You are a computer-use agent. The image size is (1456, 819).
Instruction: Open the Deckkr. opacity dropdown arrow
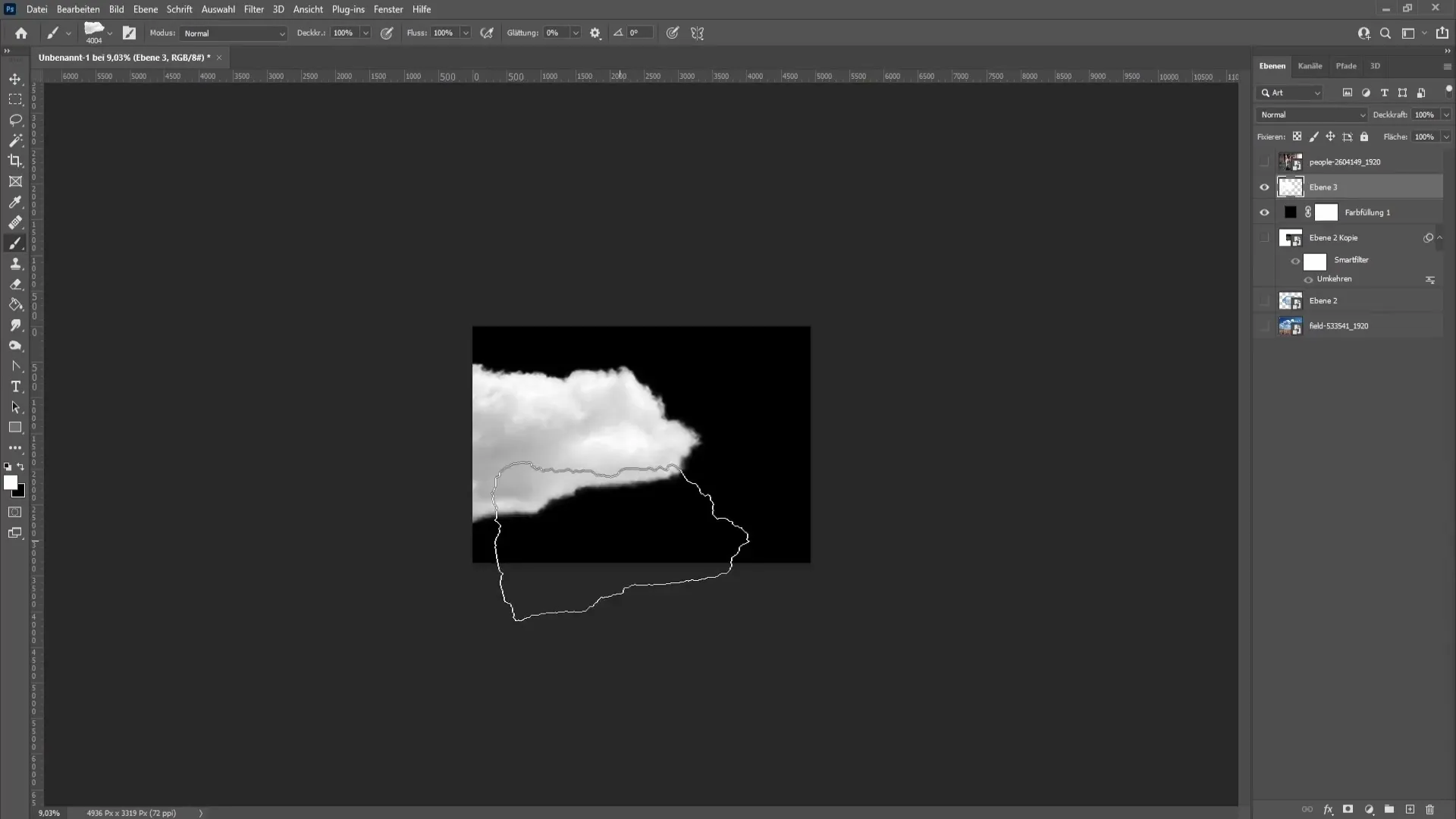[366, 33]
